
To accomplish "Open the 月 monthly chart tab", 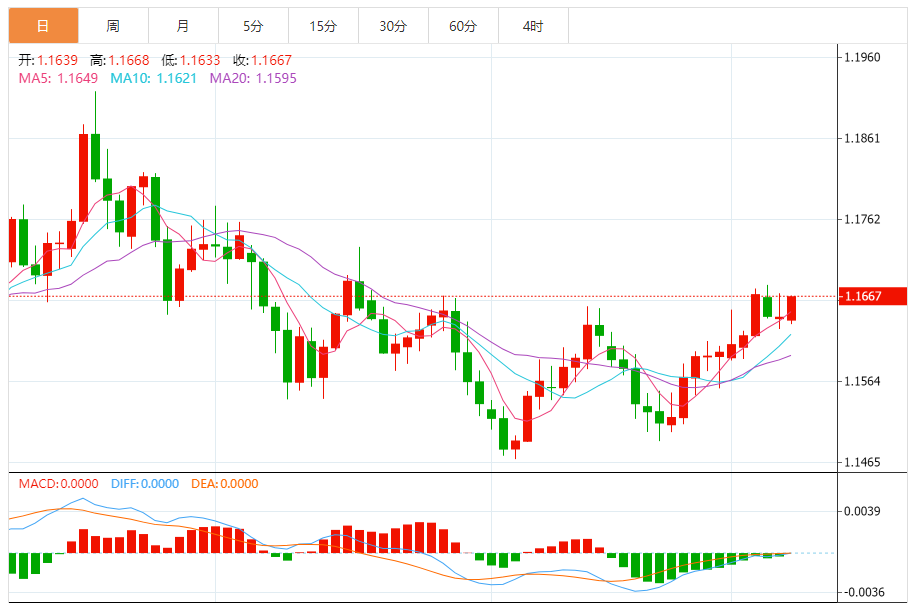I will click(182, 26).
